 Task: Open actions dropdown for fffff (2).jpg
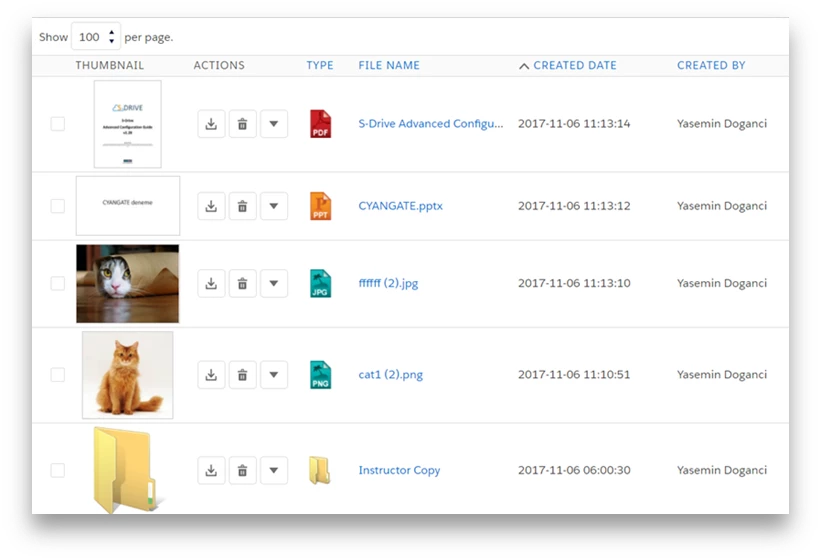[x=274, y=283]
